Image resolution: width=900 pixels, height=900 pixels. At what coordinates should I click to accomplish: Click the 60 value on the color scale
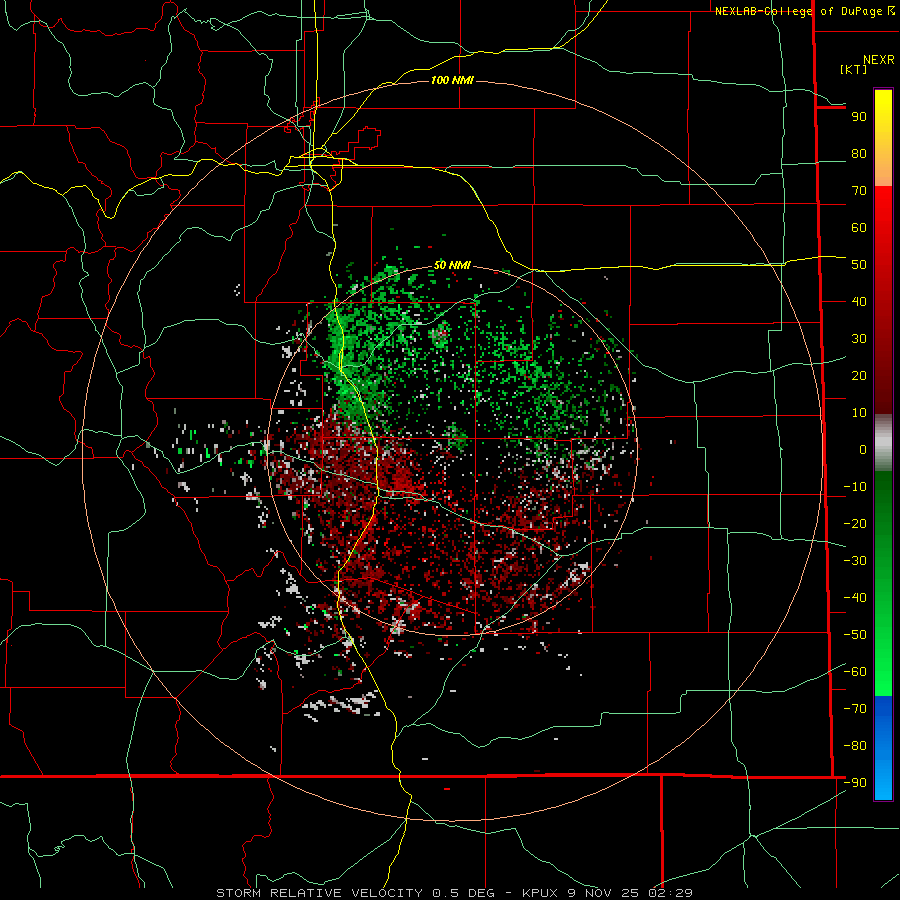coord(859,228)
